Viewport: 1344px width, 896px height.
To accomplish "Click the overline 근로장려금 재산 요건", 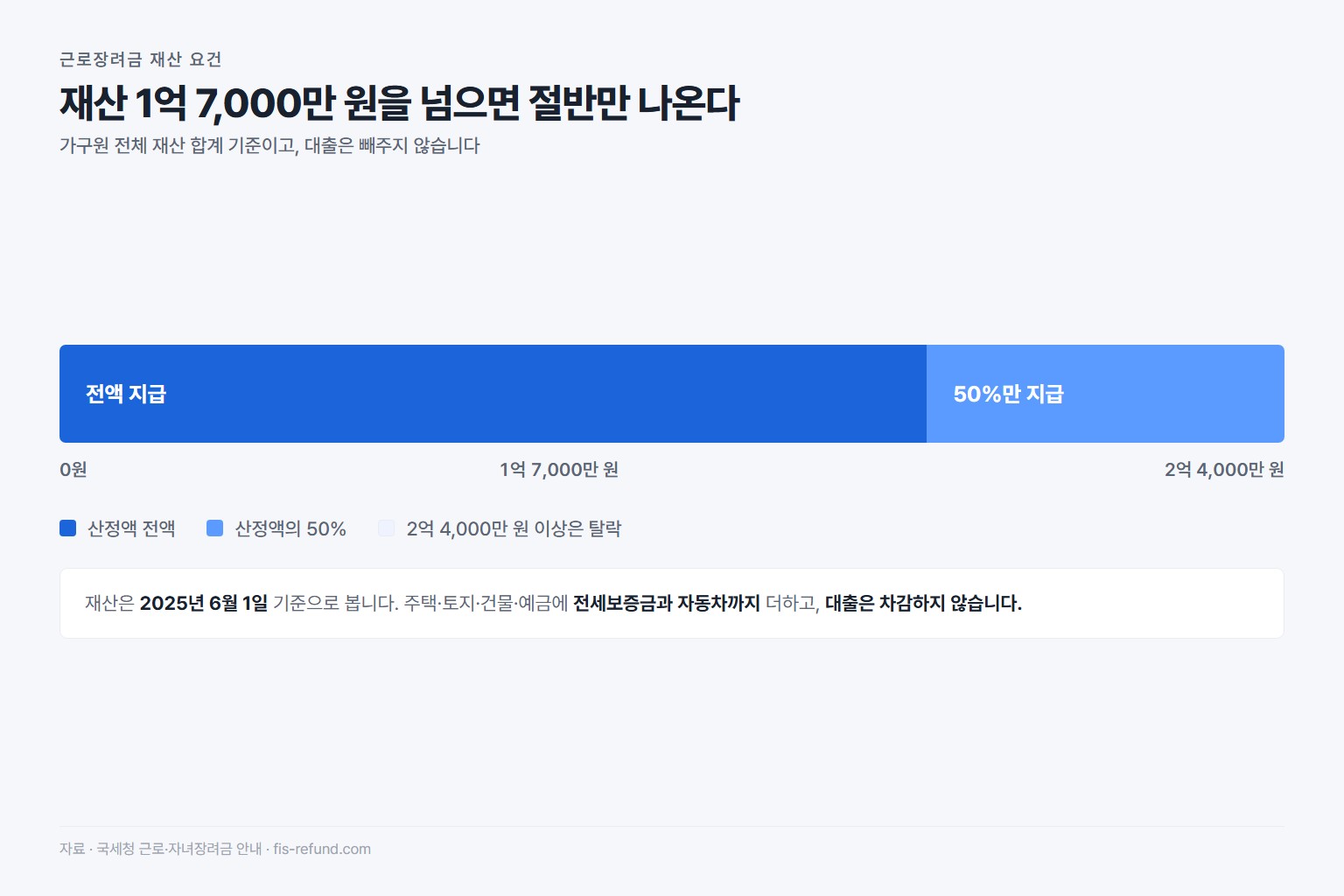I will pyautogui.click(x=141, y=59).
